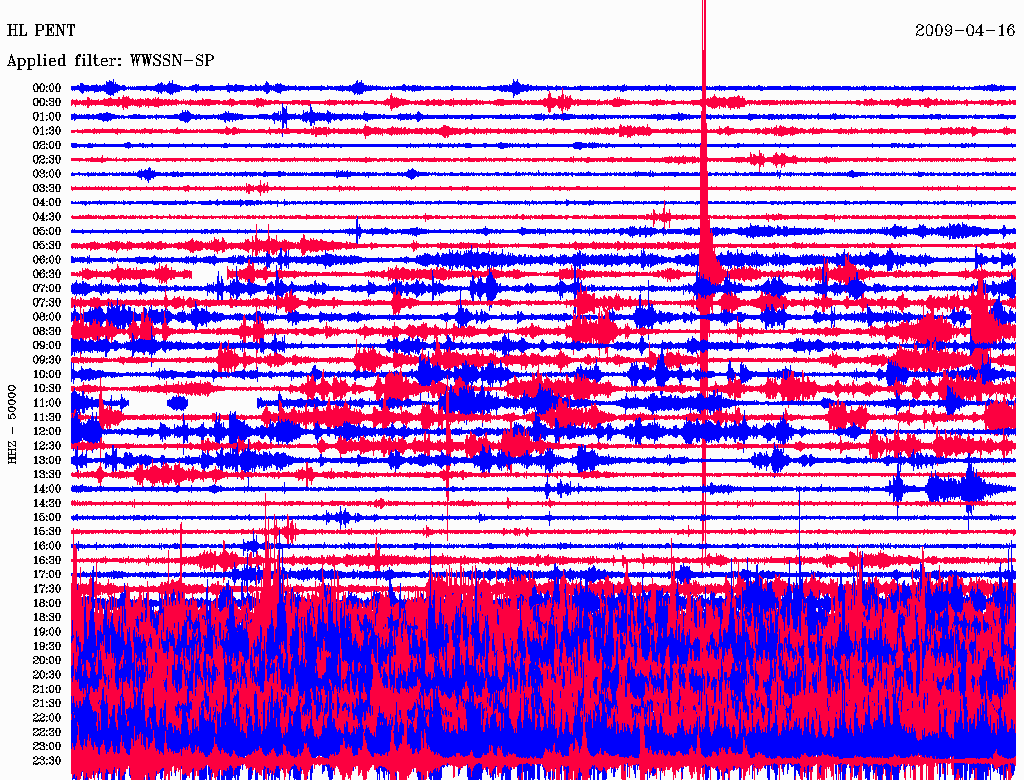This screenshot has width=1024, height=780.
Task: Click the 13:30 time label
Action: point(47,474)
